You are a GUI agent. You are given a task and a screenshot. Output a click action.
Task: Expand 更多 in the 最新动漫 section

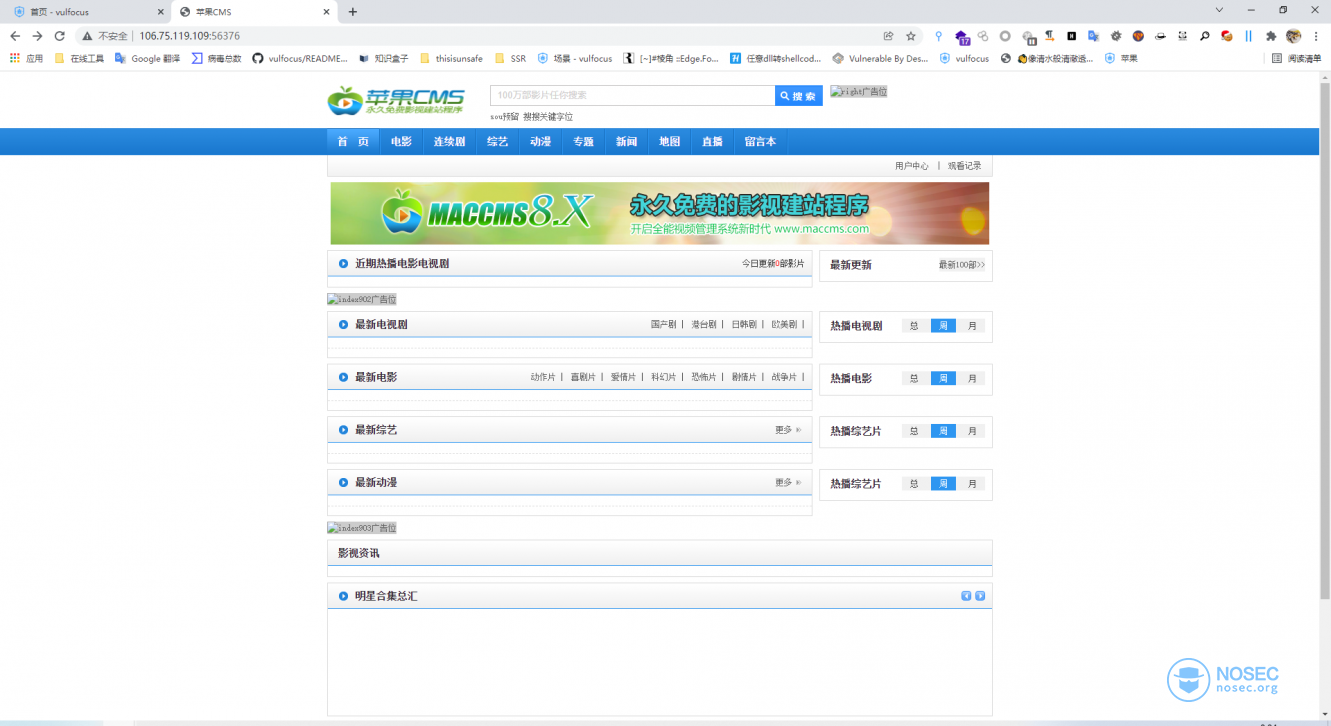pyautogui.click(x=788, y=482)
